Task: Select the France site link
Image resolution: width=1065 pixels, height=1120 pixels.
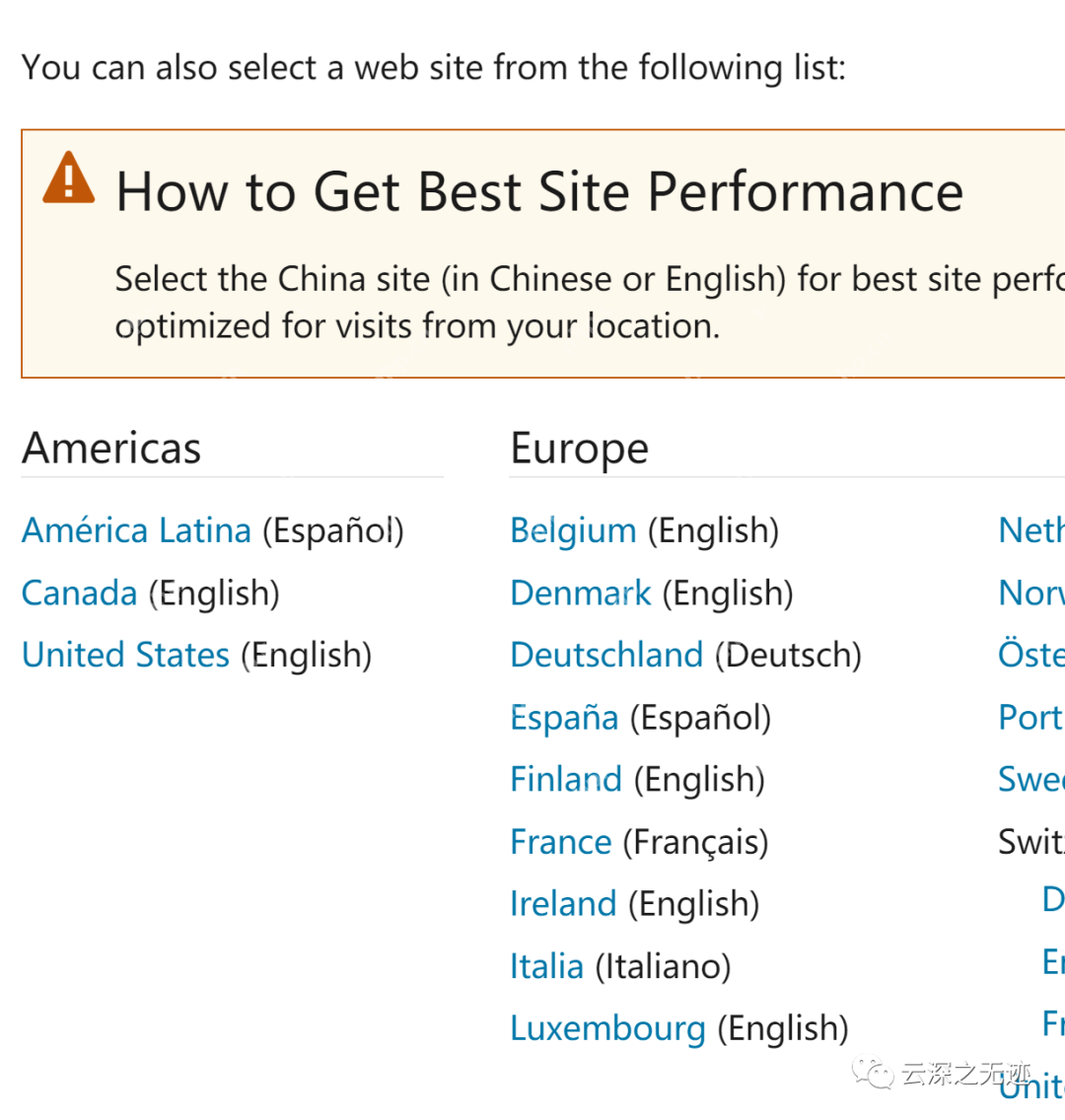Action: [561, 842]
